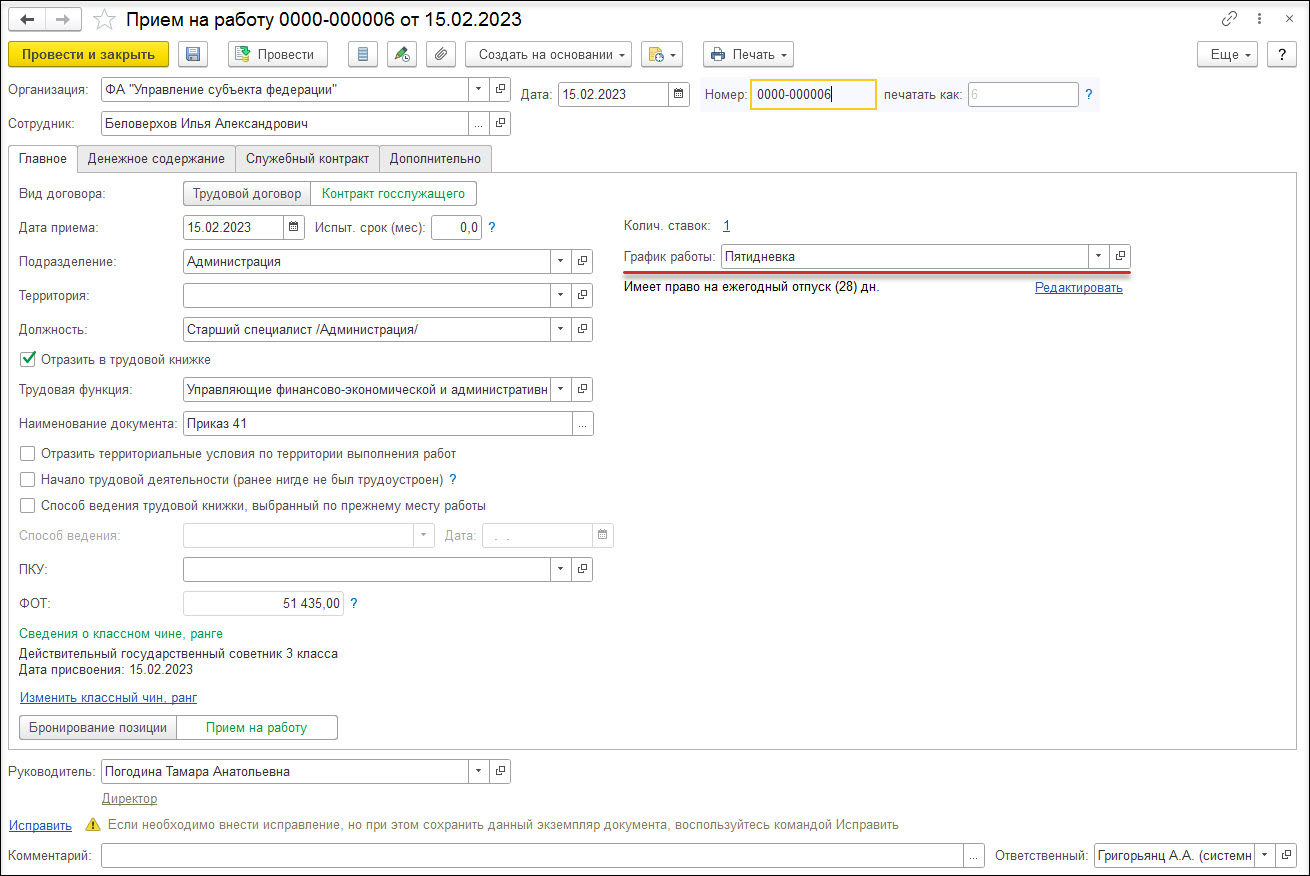
Task: Expand the Подразделение dropdown
Action: click(x=560, y=261)
